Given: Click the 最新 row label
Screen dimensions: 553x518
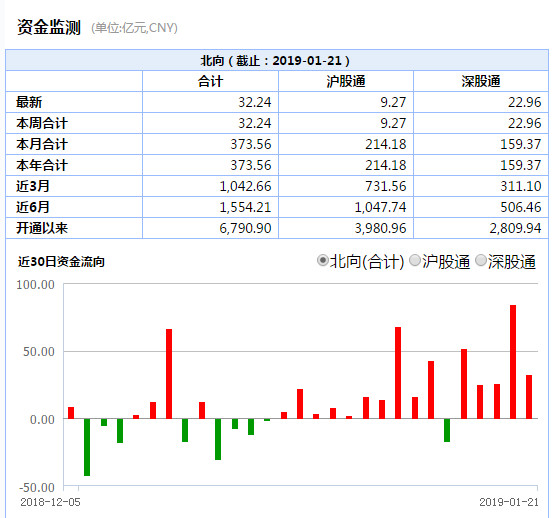Looking at the screenshot, I should pyautogui.click(x=29, y=102).
